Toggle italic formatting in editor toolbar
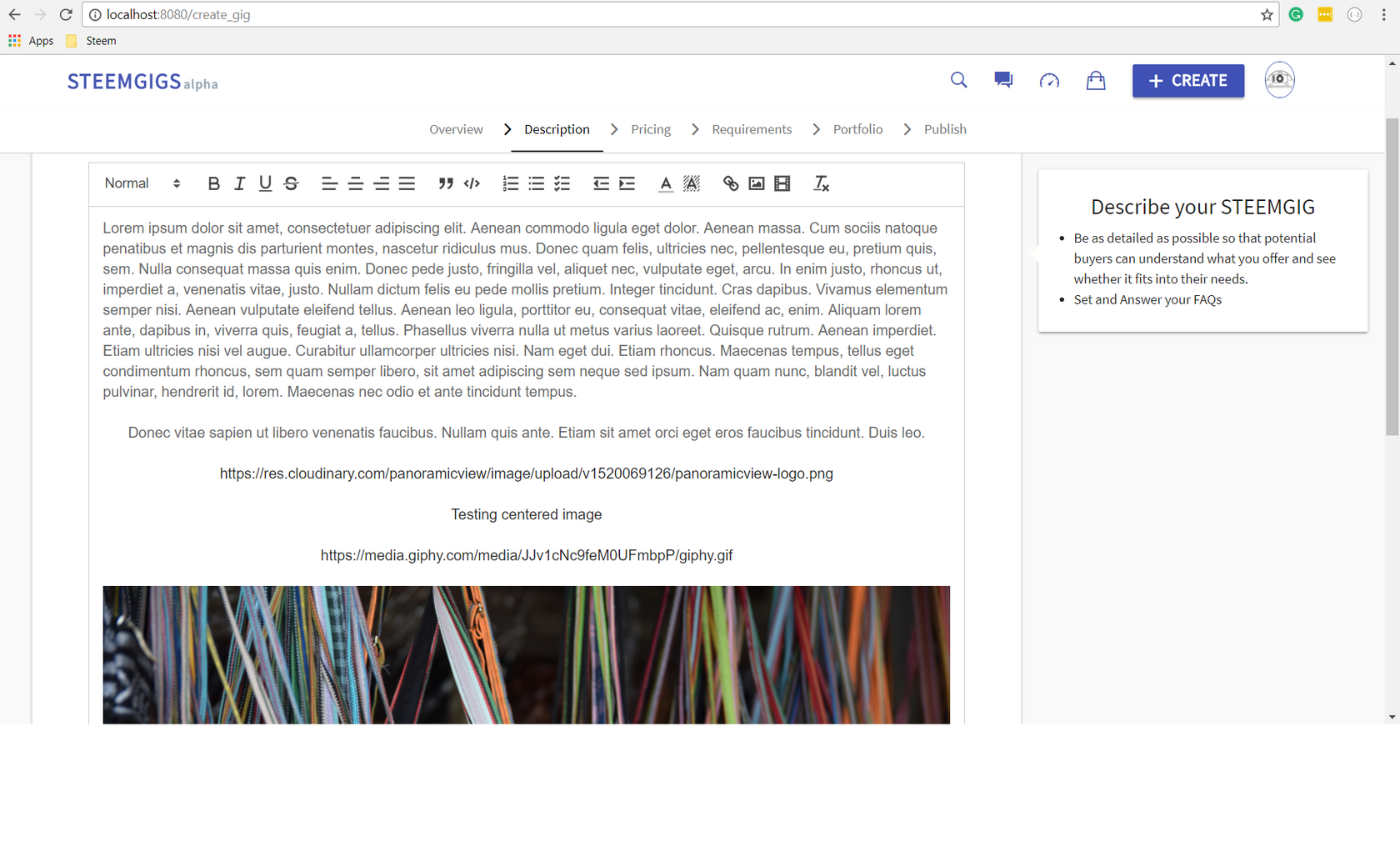Screen dimensions: 1400x867 point(240,183)
